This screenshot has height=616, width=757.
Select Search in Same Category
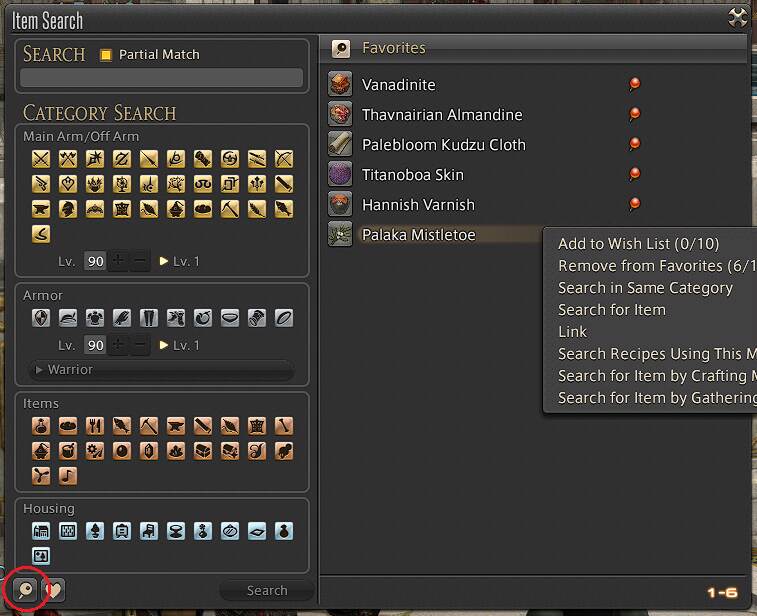(x=645, y=288)
